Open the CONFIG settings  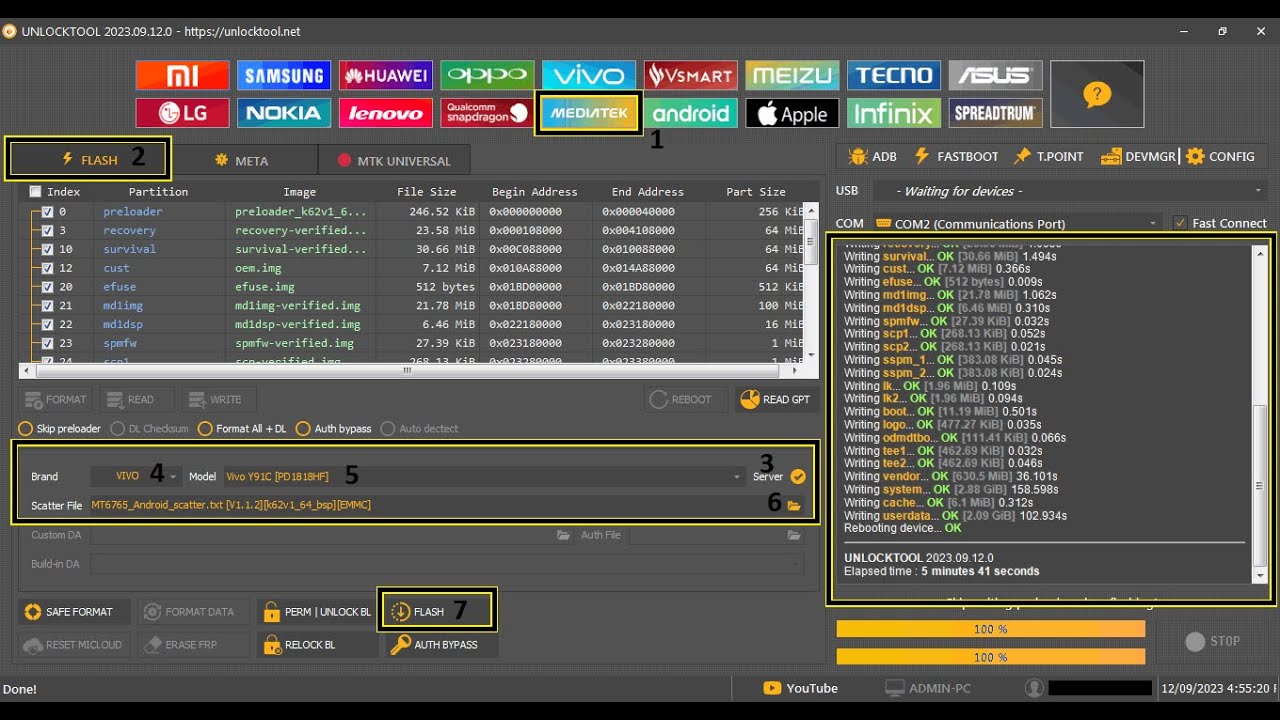pyautogui.click(x=1220, y=156)
